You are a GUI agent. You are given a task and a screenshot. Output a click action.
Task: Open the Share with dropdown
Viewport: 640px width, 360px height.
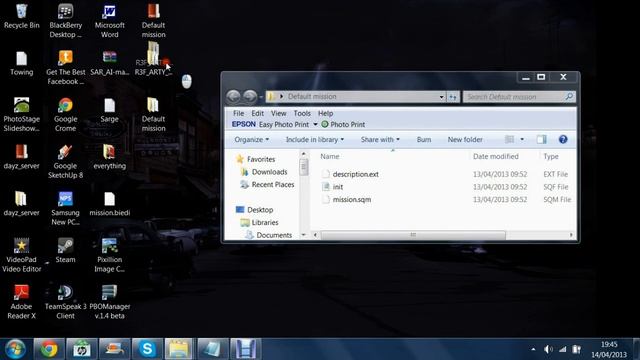tap(380, 140)
